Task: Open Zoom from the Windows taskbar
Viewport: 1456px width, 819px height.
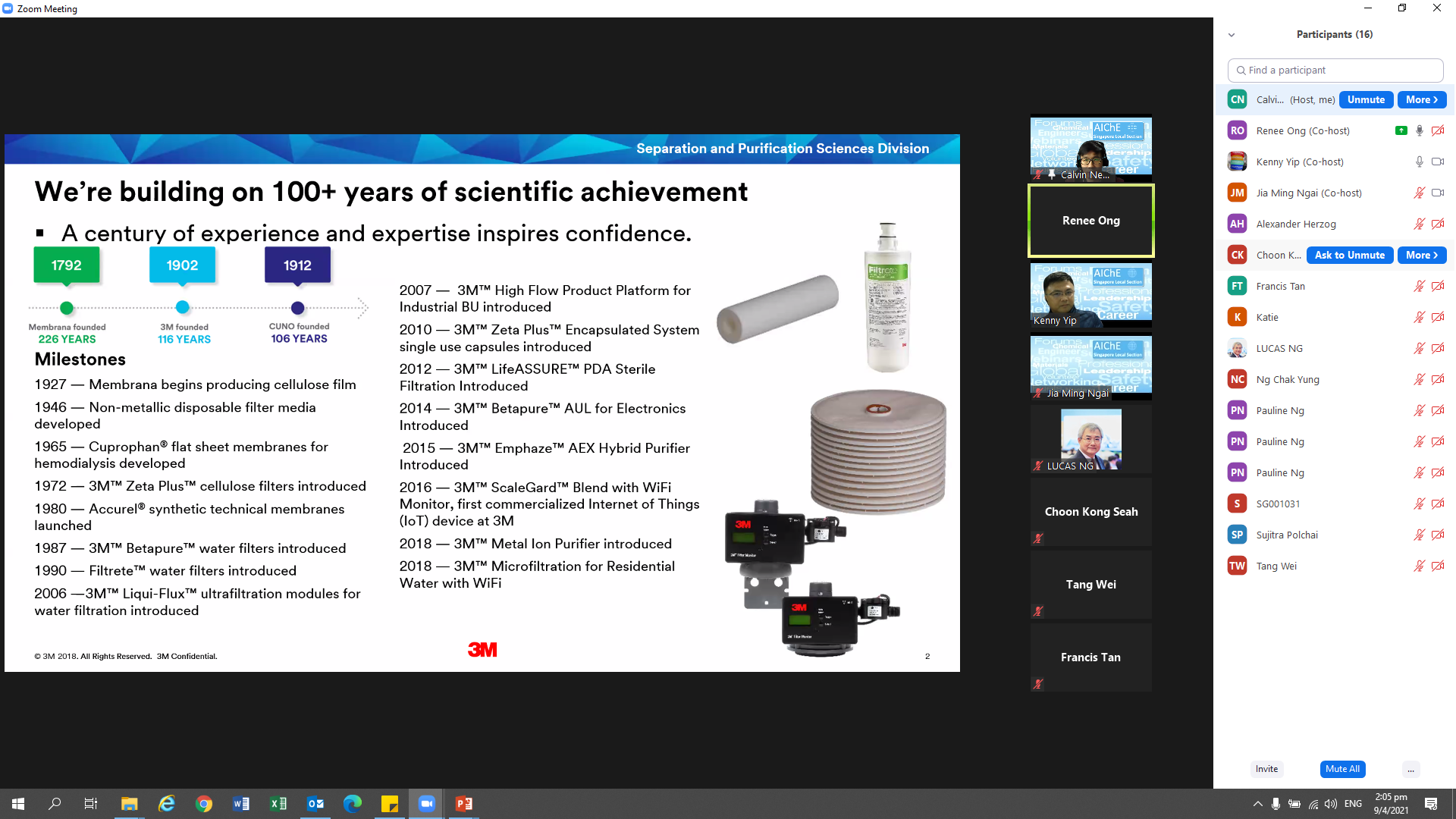Action: point(426,804)
